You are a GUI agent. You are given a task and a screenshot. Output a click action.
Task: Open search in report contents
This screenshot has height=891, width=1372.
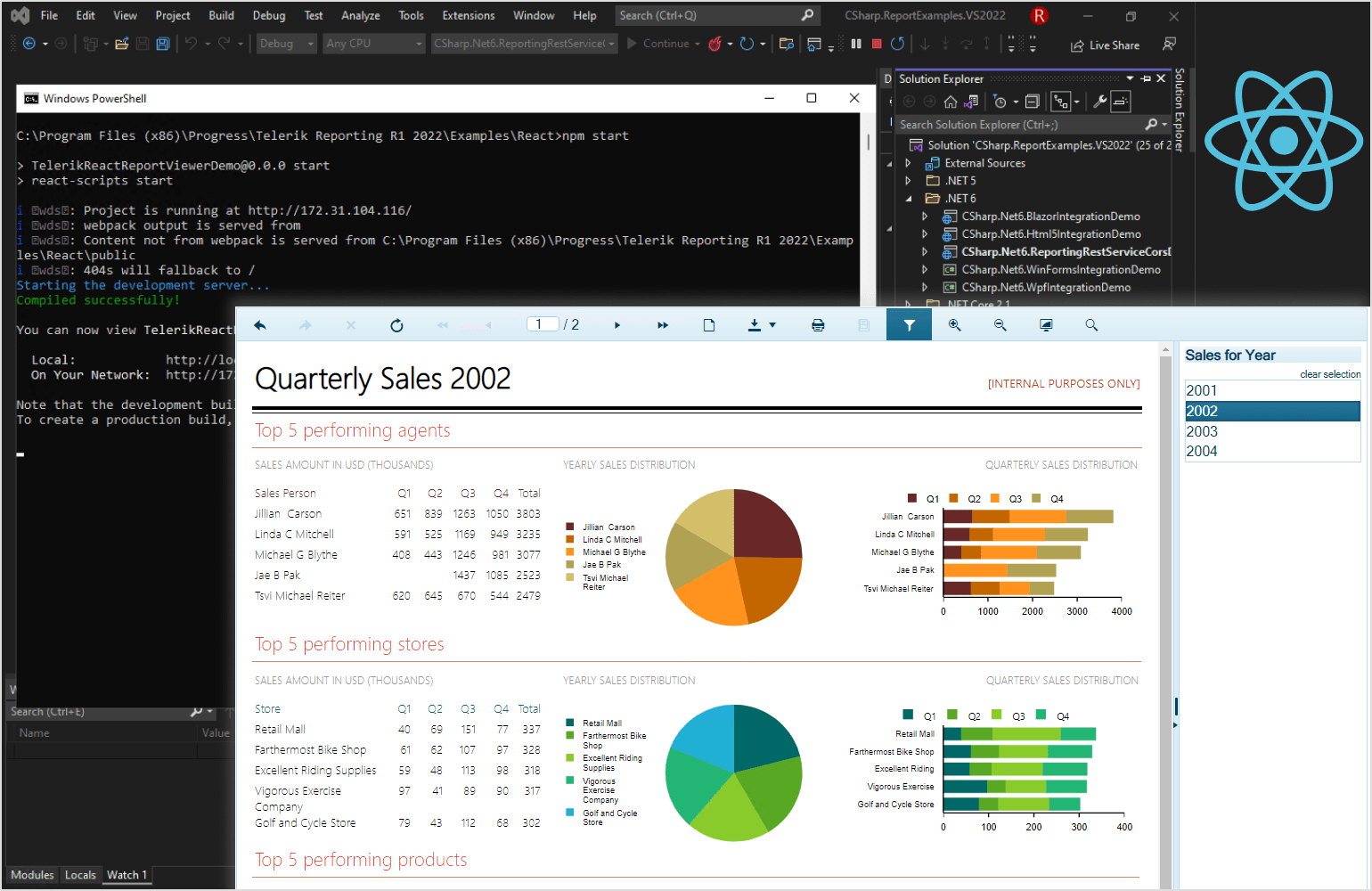click(x=1091, y=325)
